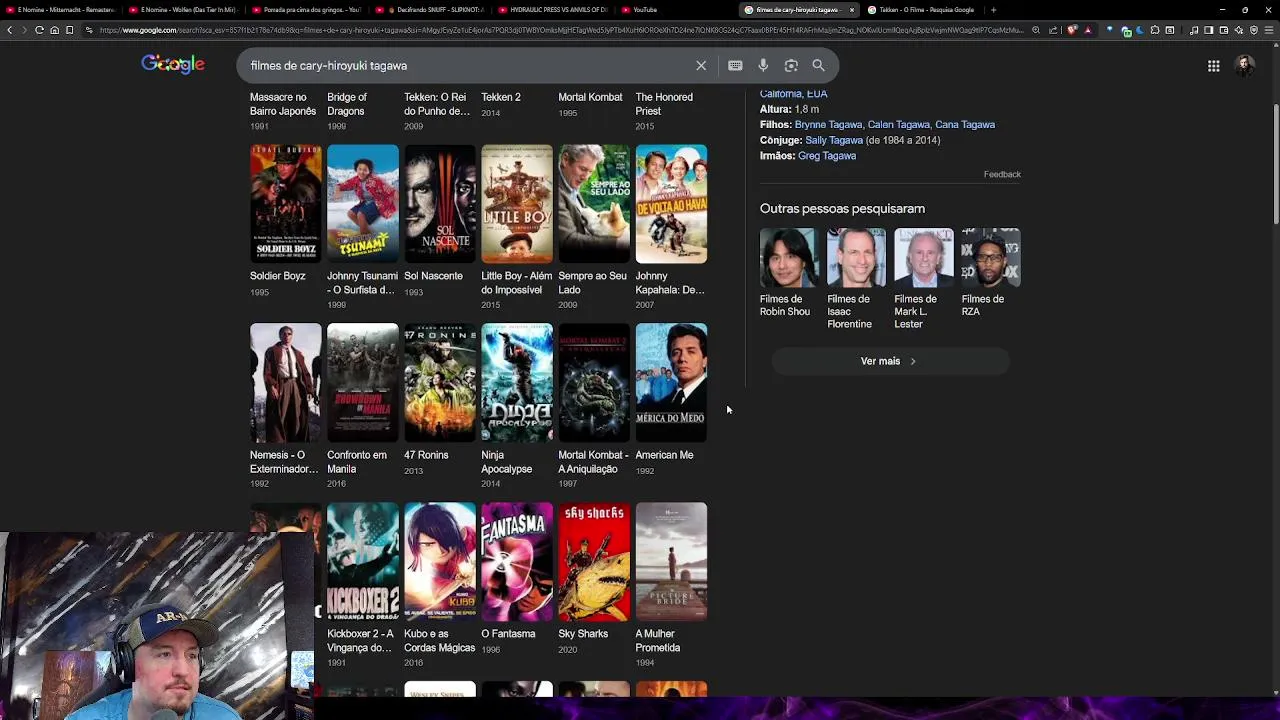
Task: Open the Soldier Boyz movie poster
Action: tap(286, 204)
